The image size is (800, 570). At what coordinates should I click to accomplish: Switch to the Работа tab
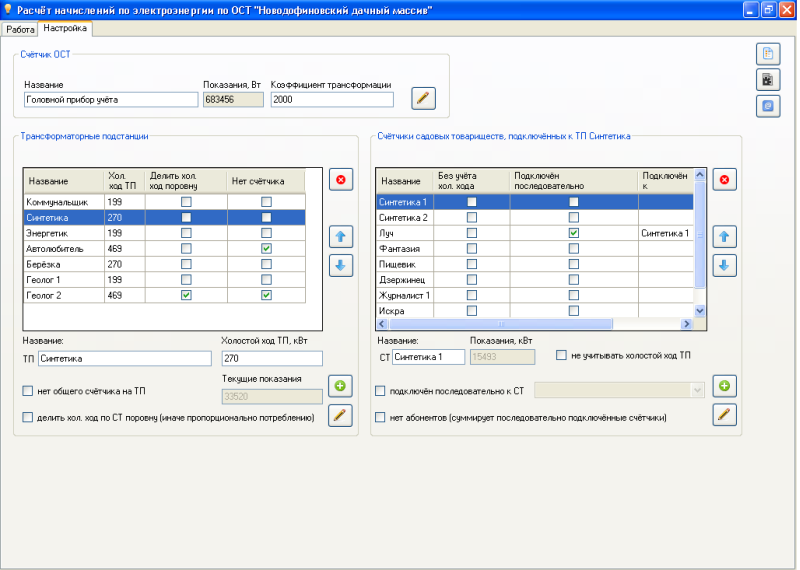20,29
